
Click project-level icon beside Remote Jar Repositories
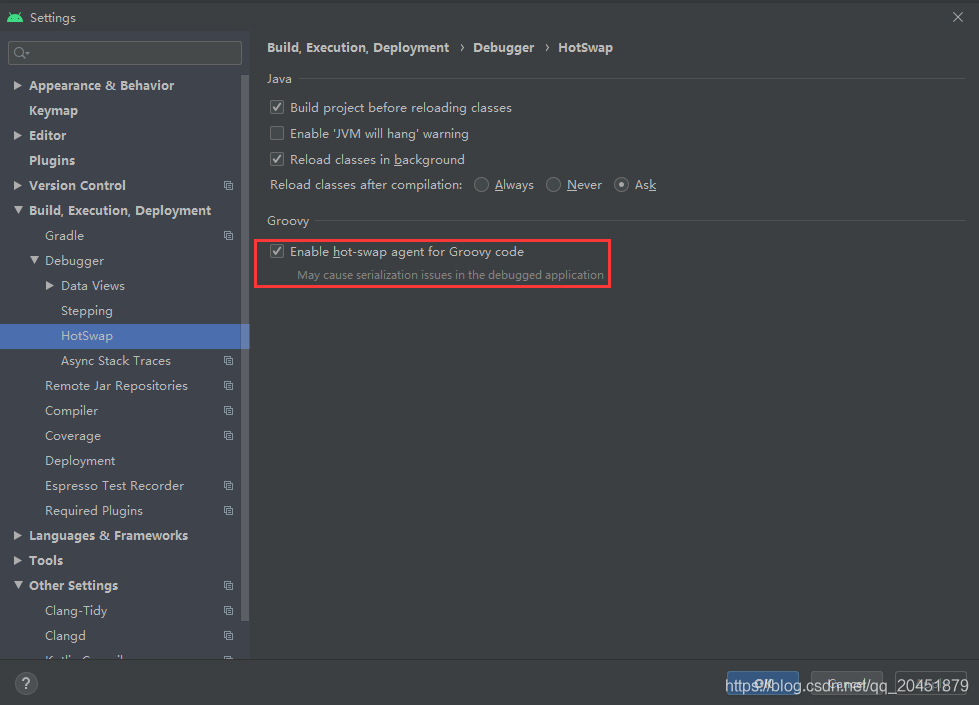click(x=229, y=385)
